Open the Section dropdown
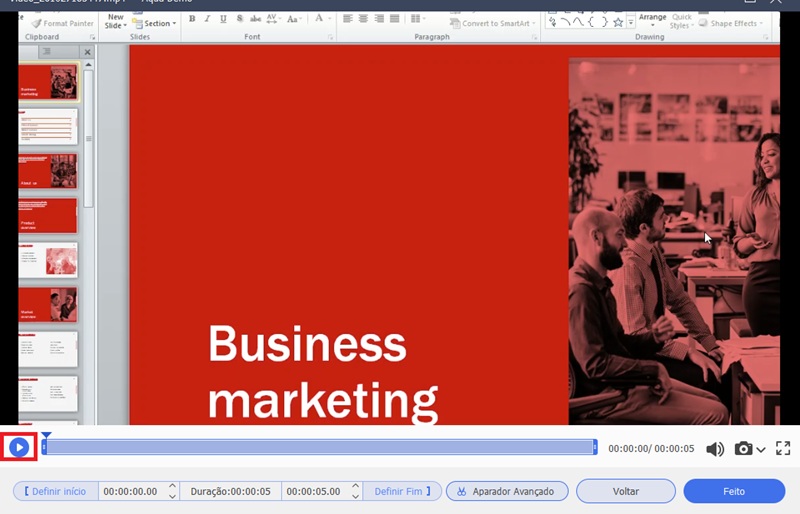 point(155,23)
